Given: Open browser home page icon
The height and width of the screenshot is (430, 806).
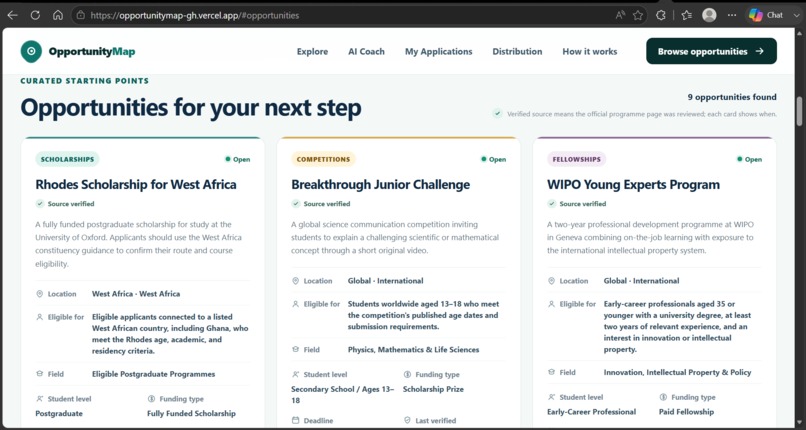Looking at the screenshot, I should pyautogui.click(x=58, y=15).
